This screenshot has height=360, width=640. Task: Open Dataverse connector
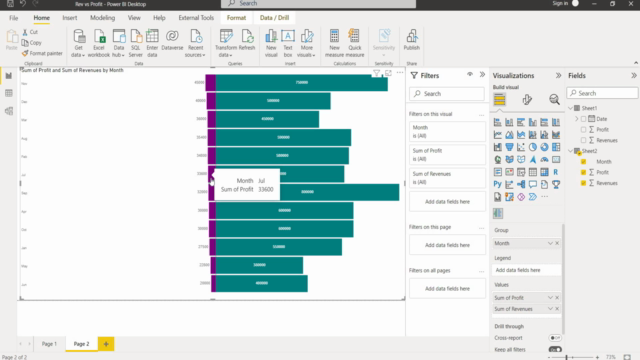pos(172,40)
